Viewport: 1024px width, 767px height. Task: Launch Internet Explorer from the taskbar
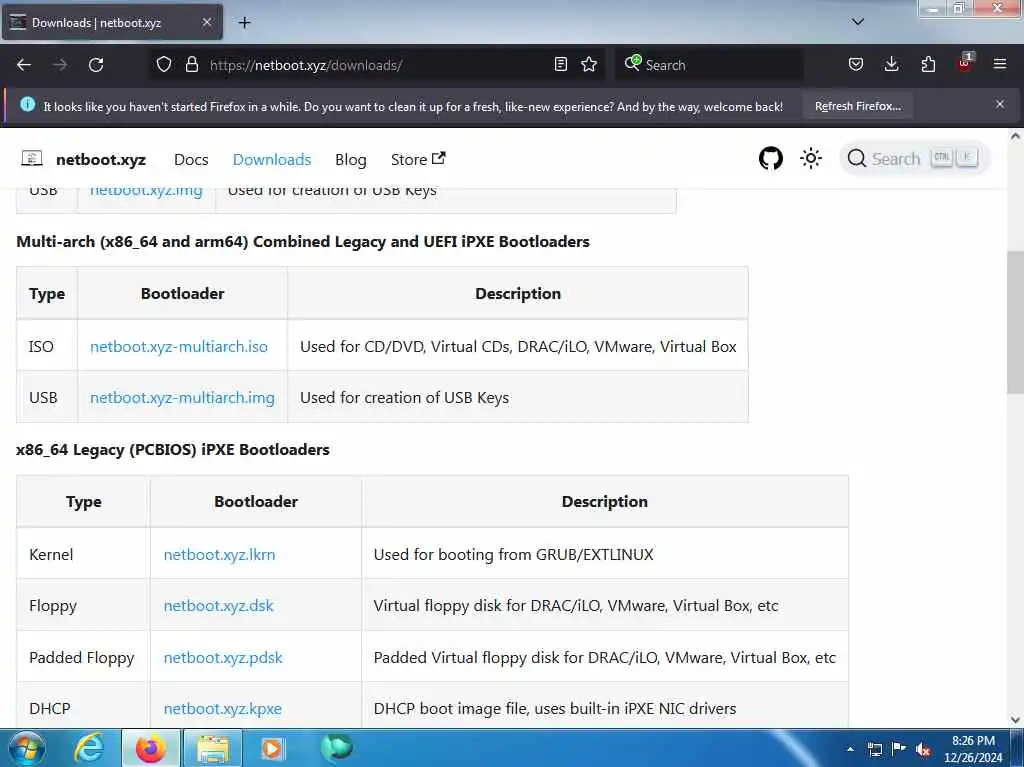pyautogui.click(x=88, y=748)
